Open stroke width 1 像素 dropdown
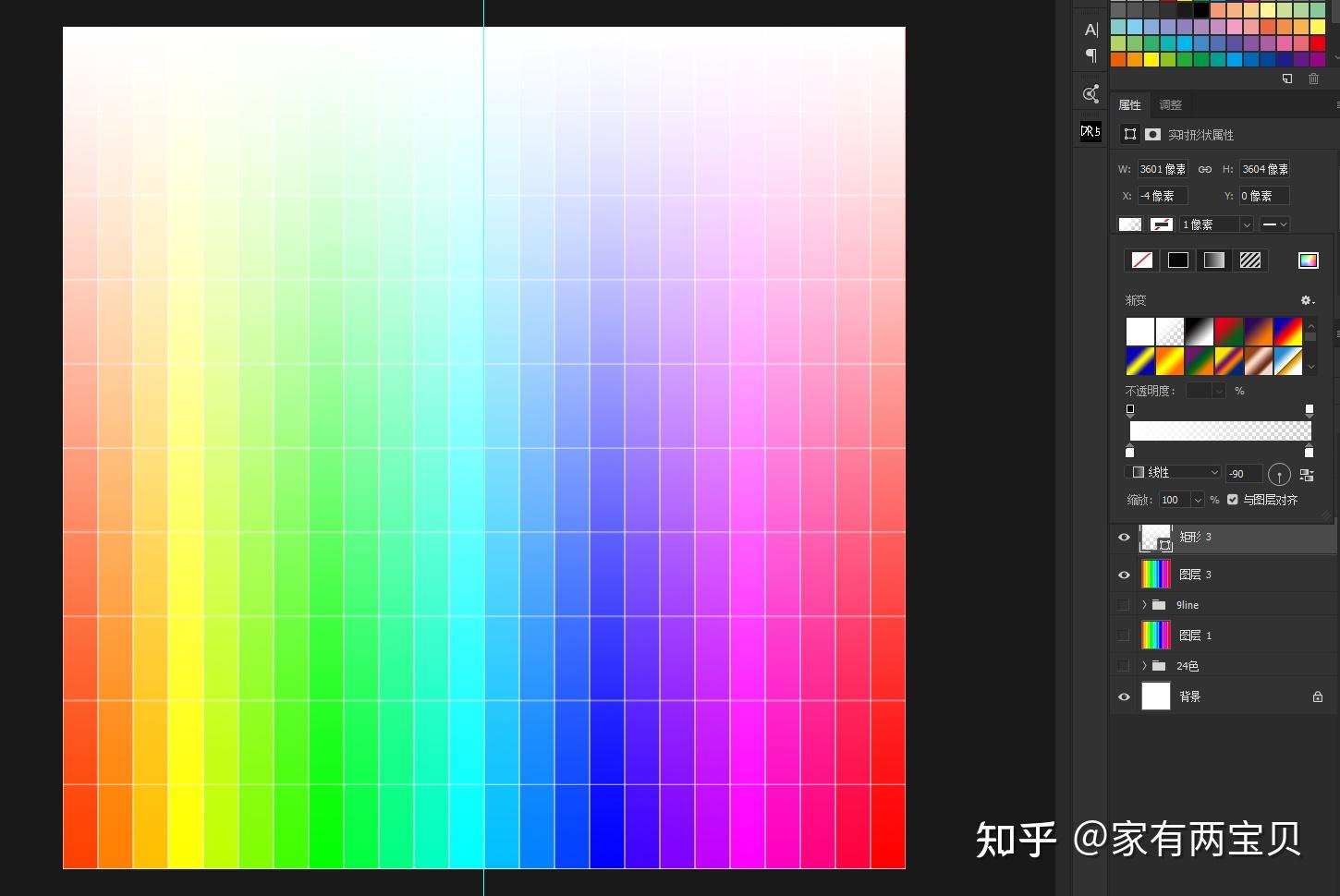 (x=1246, y=224)
